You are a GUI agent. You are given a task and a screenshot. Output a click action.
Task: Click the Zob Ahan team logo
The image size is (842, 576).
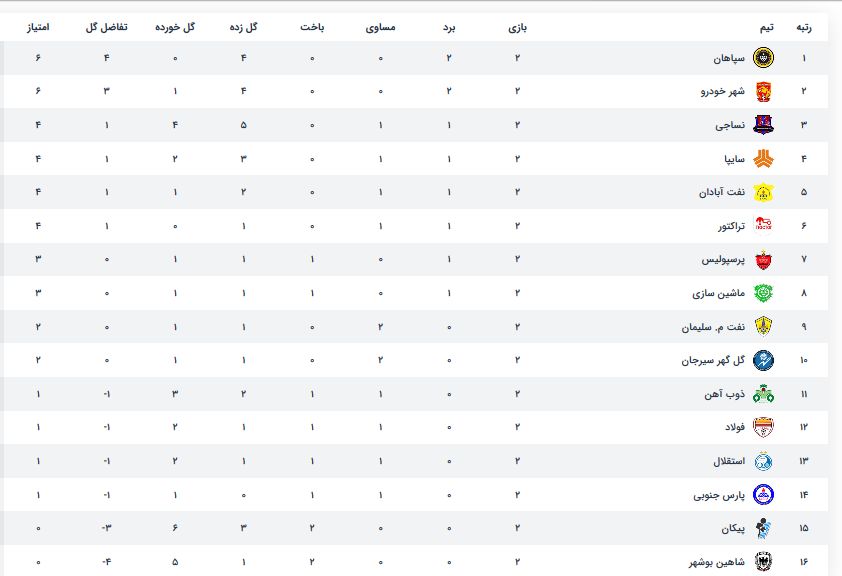click(763, 394)
